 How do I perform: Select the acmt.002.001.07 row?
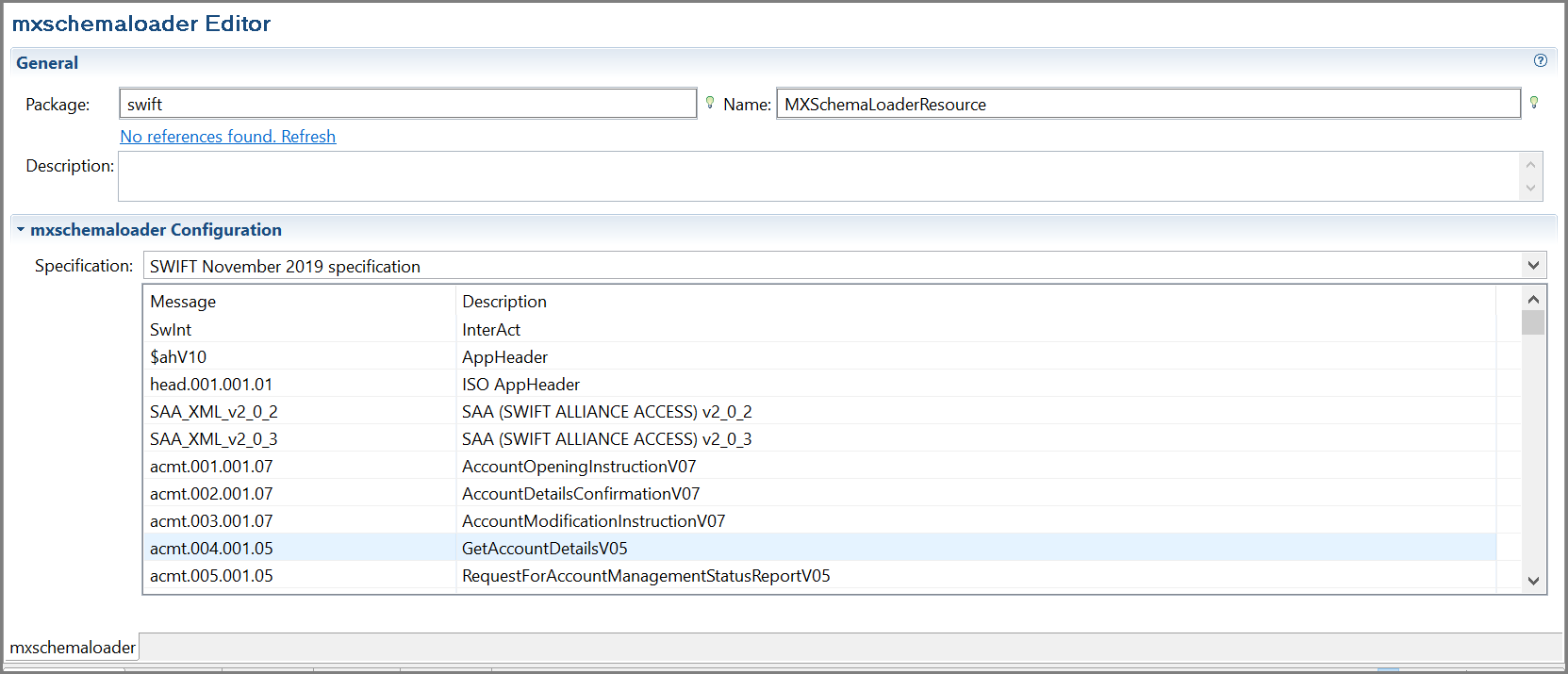(819, 494)
